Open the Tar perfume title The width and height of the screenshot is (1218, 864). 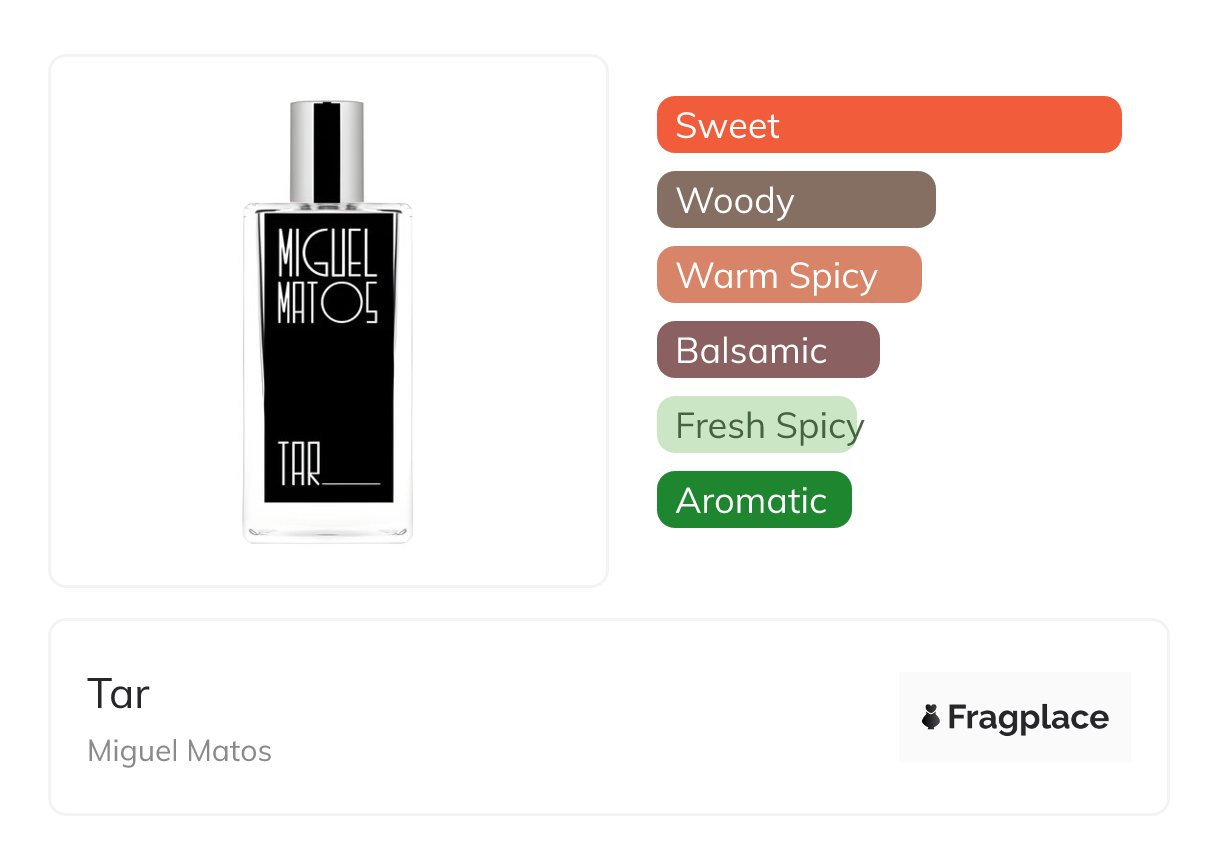118,693
